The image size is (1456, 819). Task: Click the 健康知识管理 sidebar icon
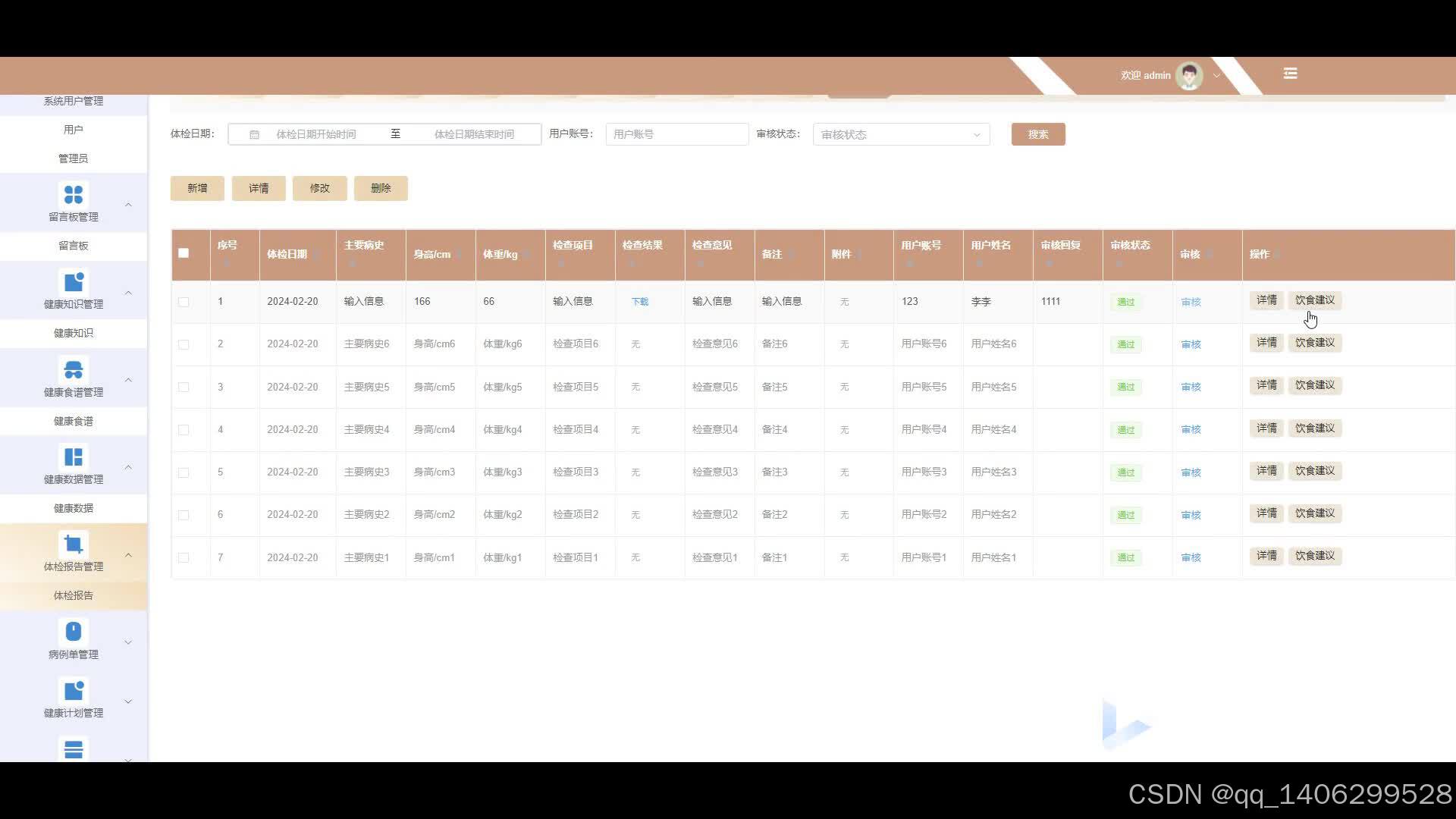pyautogui.click(x=74, y=282)
